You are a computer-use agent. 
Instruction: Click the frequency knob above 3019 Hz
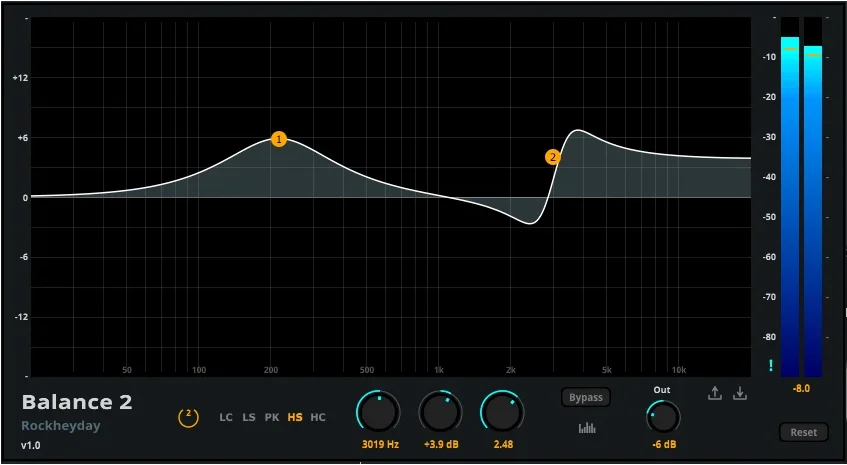[378, 412]
